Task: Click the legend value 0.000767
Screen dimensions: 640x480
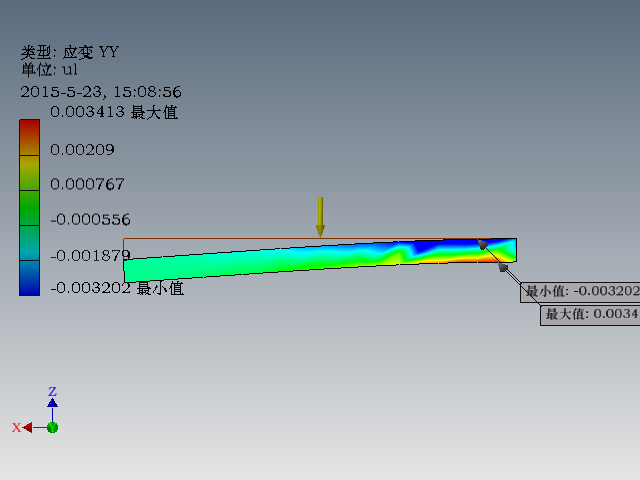Action: pos(87,184)
